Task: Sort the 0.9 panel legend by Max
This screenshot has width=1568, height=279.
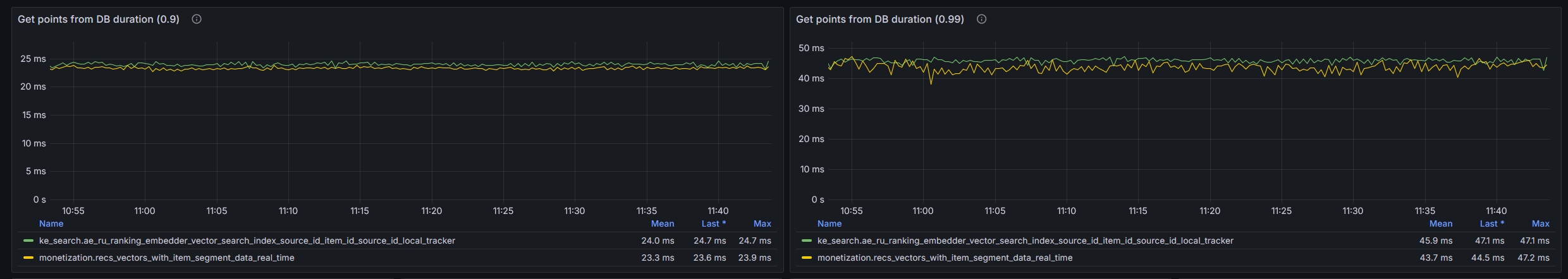Action: 762,223
